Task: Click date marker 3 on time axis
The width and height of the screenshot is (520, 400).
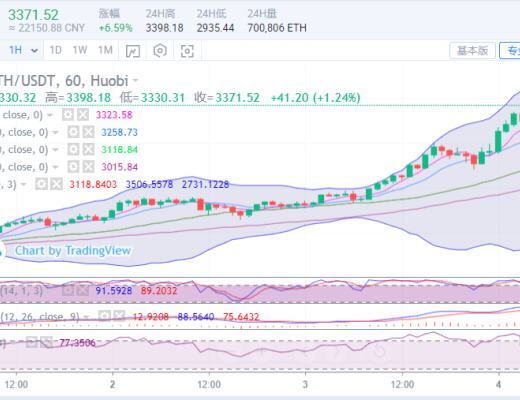Action: (305, 384)
